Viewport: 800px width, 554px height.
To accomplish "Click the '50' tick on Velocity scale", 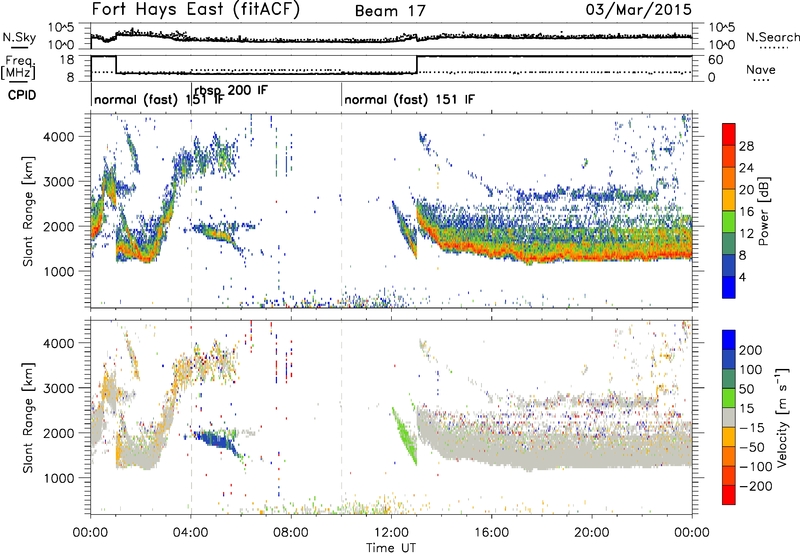I will coord(746,389).
